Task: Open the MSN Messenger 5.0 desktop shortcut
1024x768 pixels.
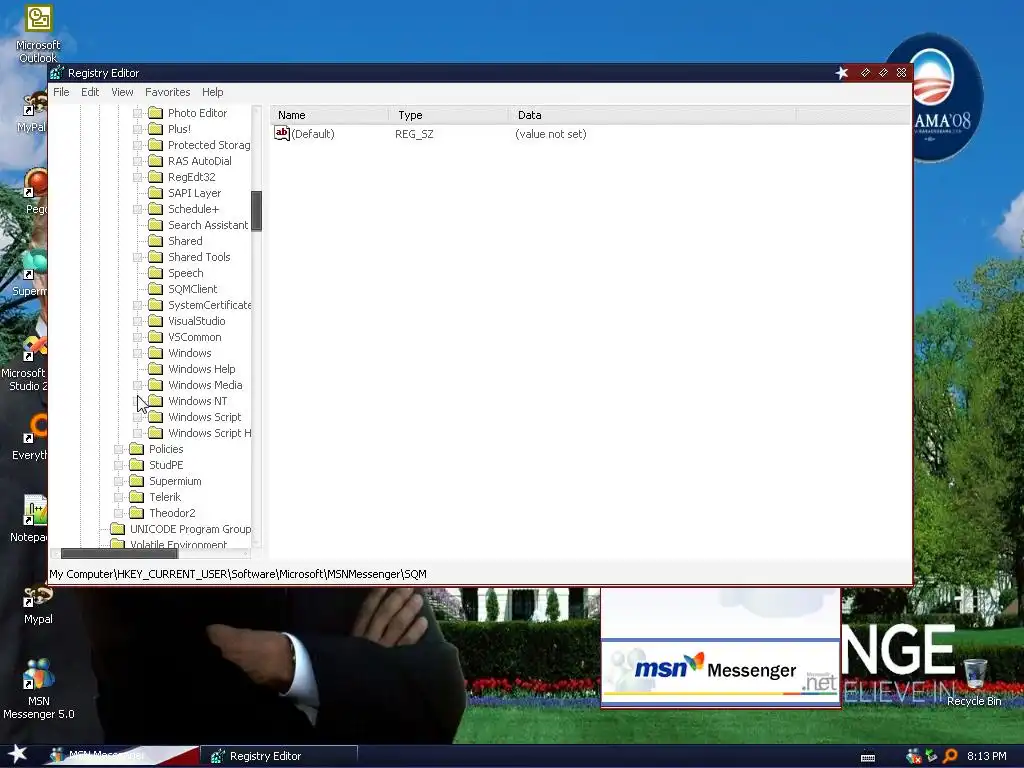Action: (x=39, y=689)
